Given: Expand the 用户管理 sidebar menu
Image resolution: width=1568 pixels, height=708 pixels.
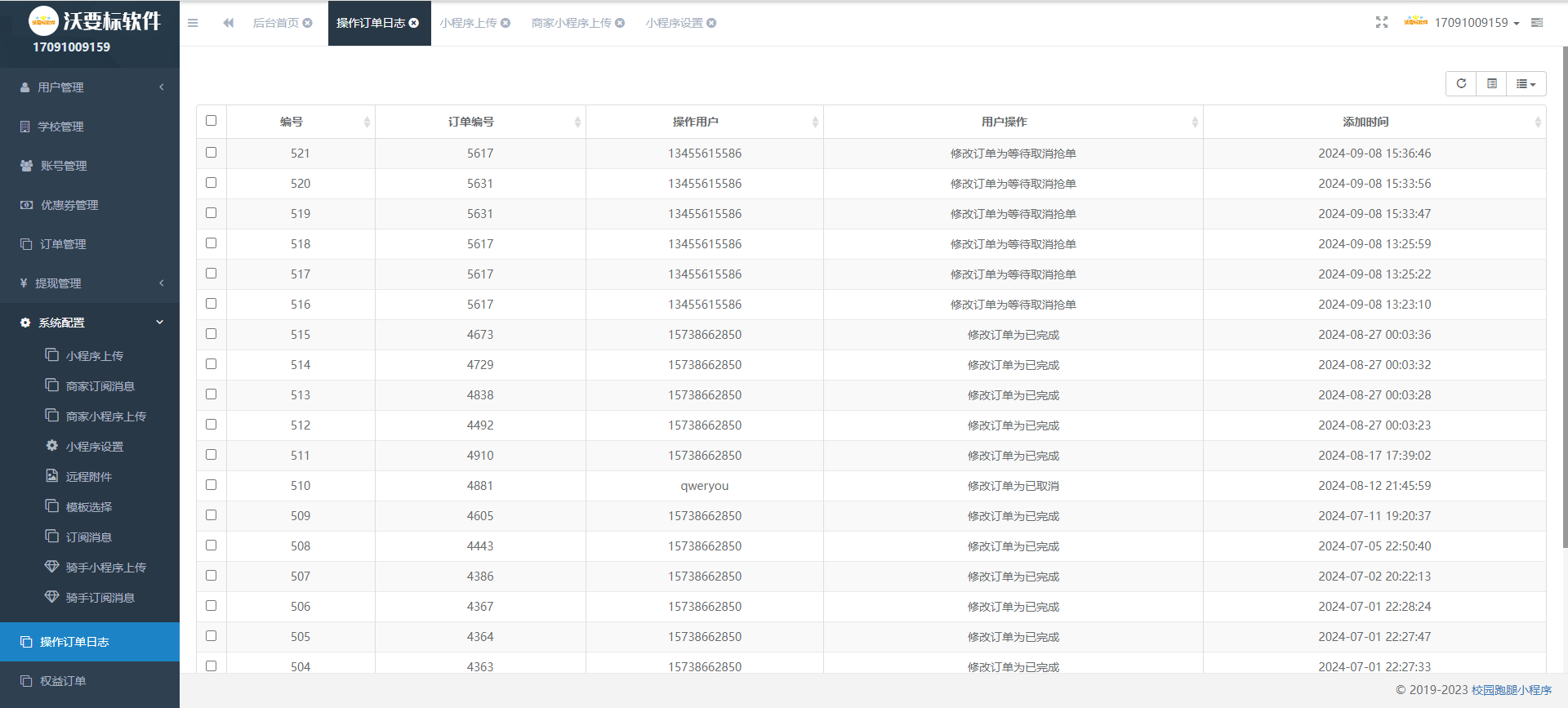Looking at the screenshot, I should click(90, 87).
